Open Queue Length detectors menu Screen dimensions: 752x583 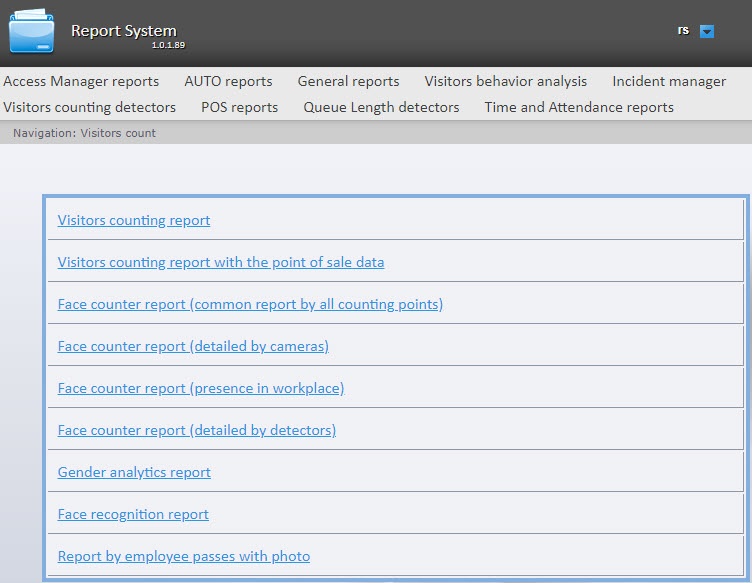point(381,107)
